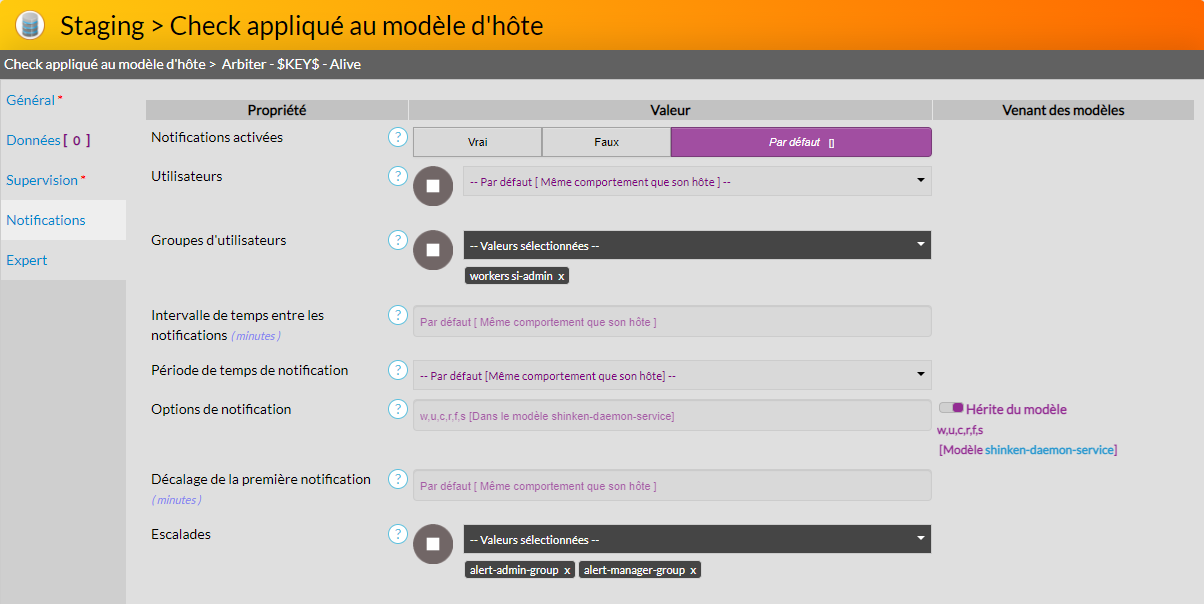Open help for Décalage de la première notification
Image resolution: width=1204 pixels, height=604 pixels.
(x=398, y=479)
